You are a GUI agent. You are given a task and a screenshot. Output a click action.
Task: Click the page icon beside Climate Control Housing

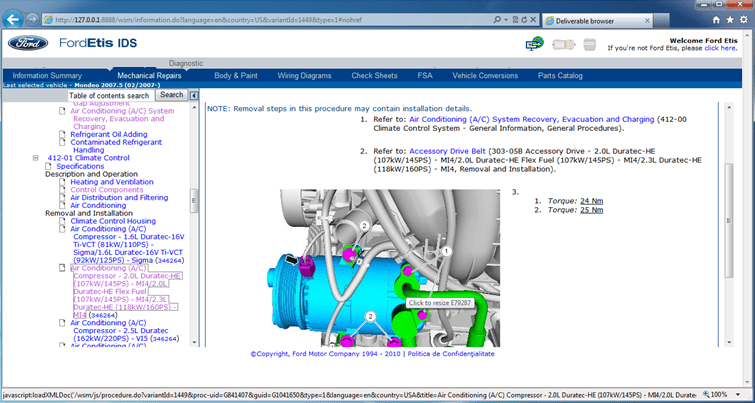[x=62, y=221]
